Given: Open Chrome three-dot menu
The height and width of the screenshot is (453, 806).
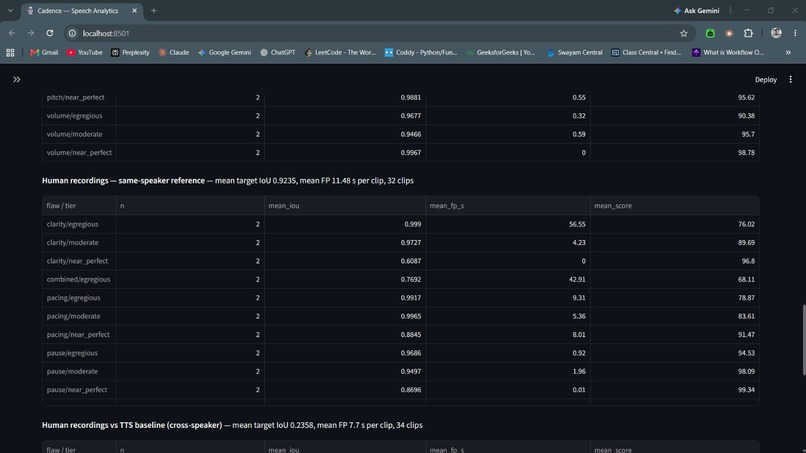Looking at the screenshot, I should click(x=795, y=33).
